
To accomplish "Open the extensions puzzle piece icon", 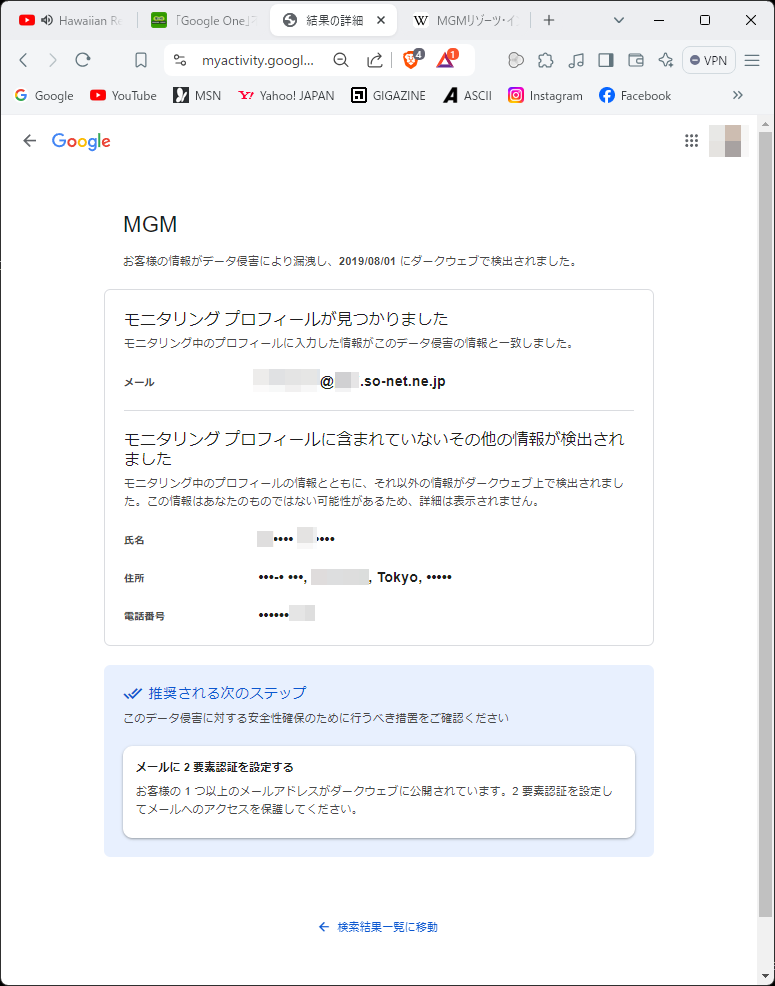I will point(545,60).
